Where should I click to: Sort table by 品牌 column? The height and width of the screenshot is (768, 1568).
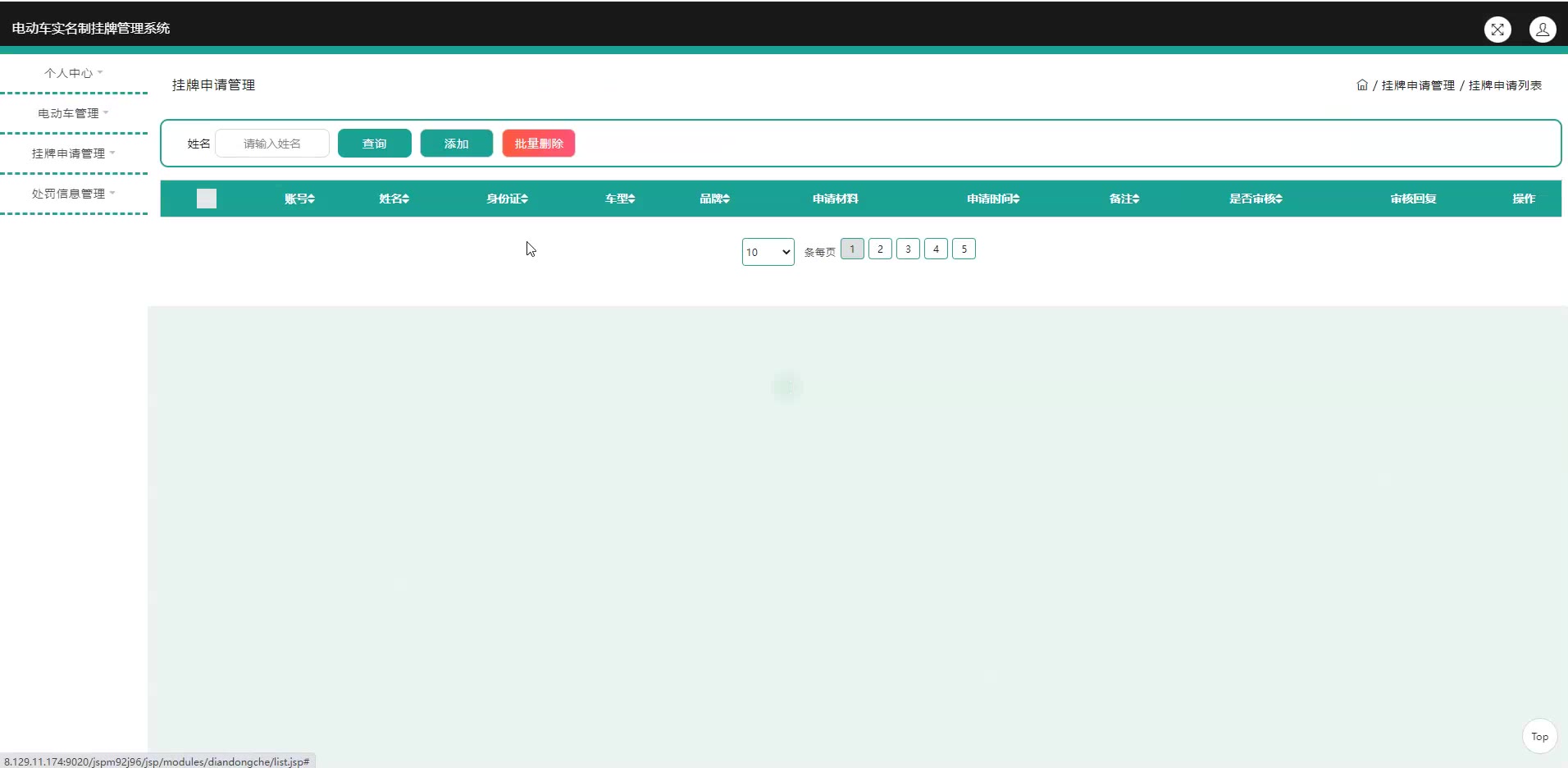point(715,199)
